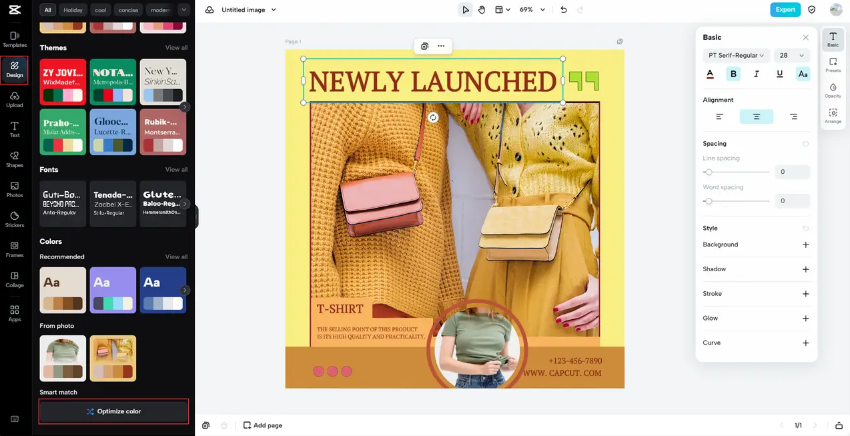Reset the Spacing settings
The height and width of the screenshot is (436, 850).
pos(806,144)
